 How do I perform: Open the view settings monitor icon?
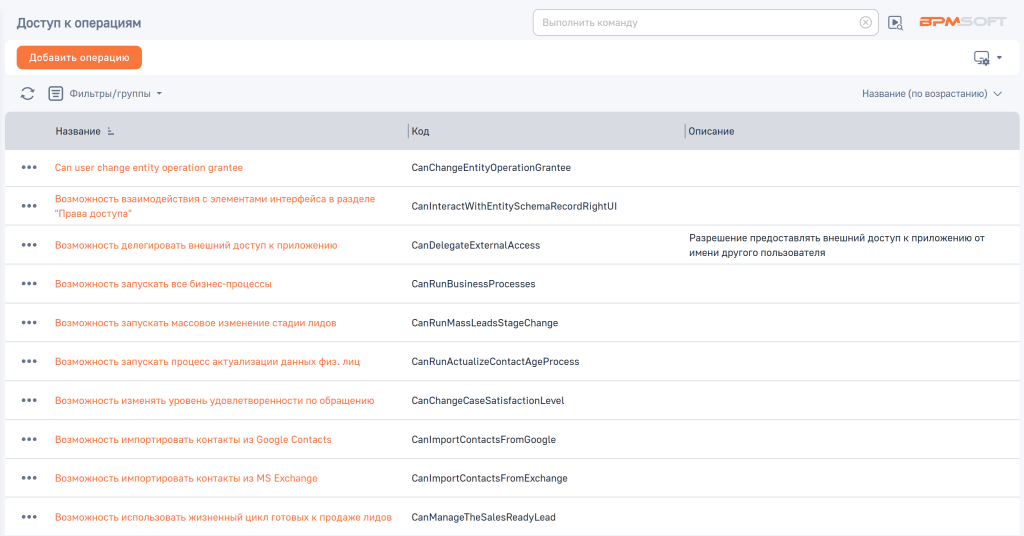982,58
